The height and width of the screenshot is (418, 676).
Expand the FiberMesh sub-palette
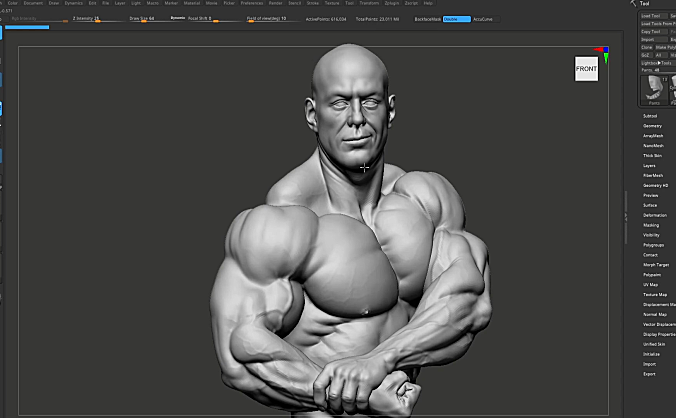click(x=653, y=175)
